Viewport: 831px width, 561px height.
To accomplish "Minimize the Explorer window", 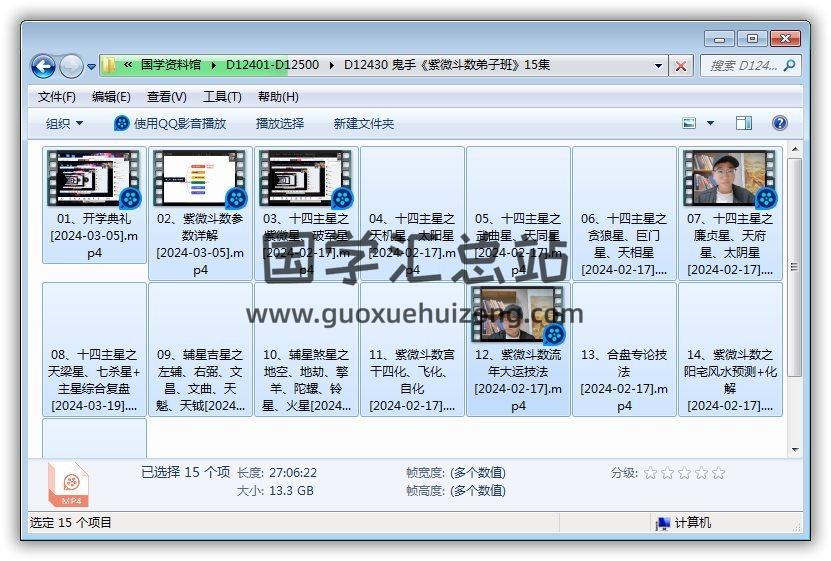I will click(720, 38).
